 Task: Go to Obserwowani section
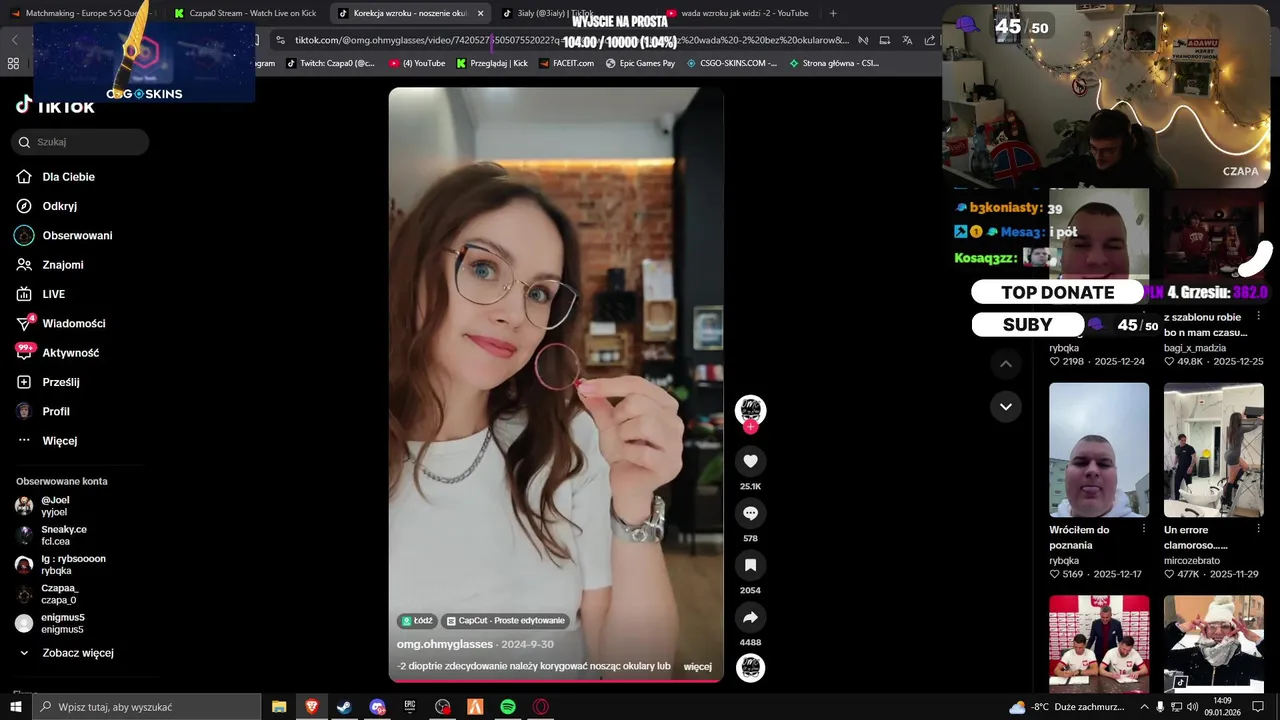coord(77,236)
